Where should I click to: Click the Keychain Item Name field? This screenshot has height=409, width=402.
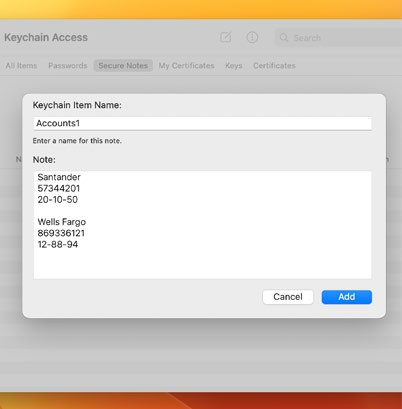tap(202, 123)
